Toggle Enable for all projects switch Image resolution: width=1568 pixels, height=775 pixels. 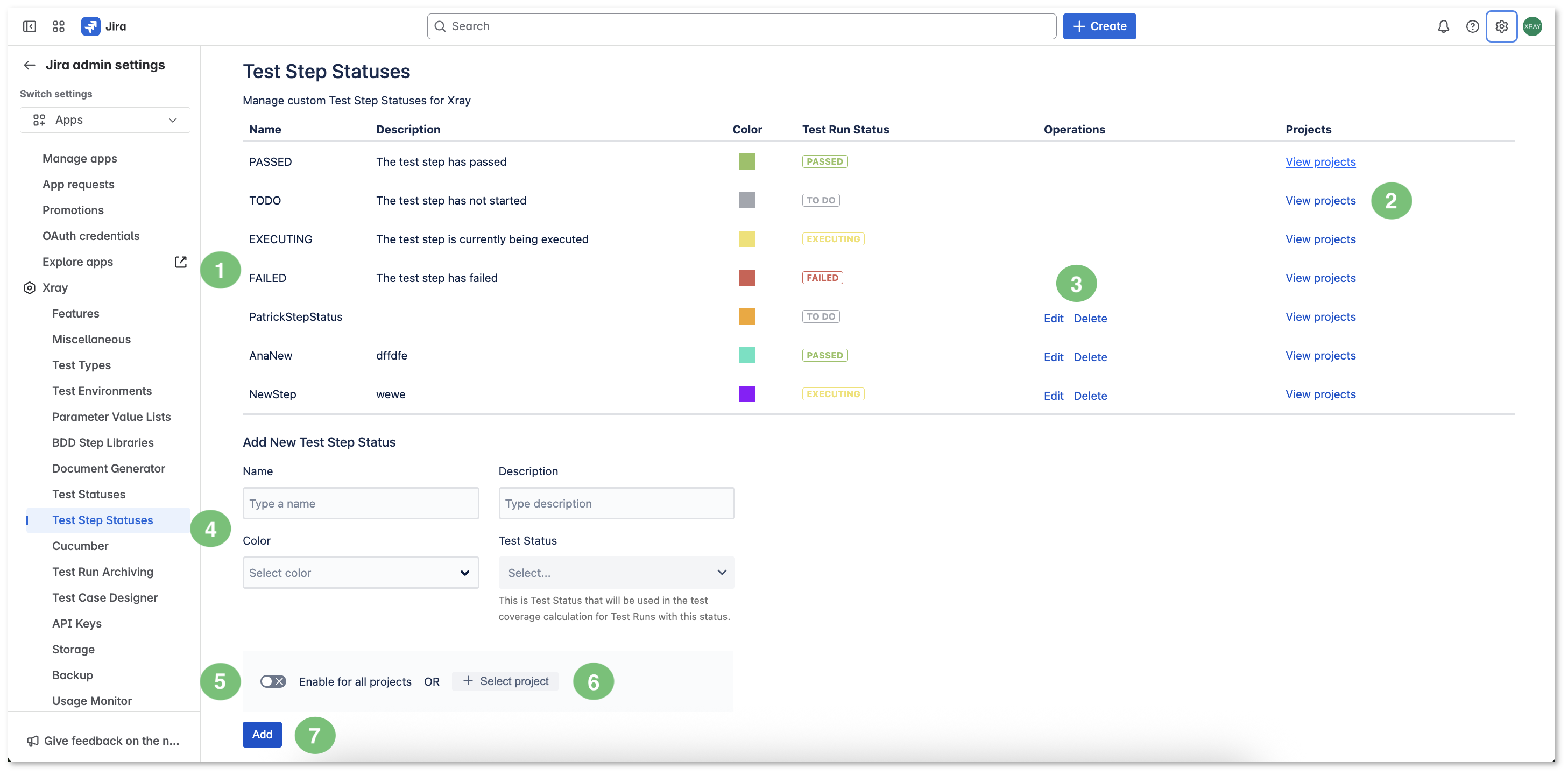click(x=273, y=681)
